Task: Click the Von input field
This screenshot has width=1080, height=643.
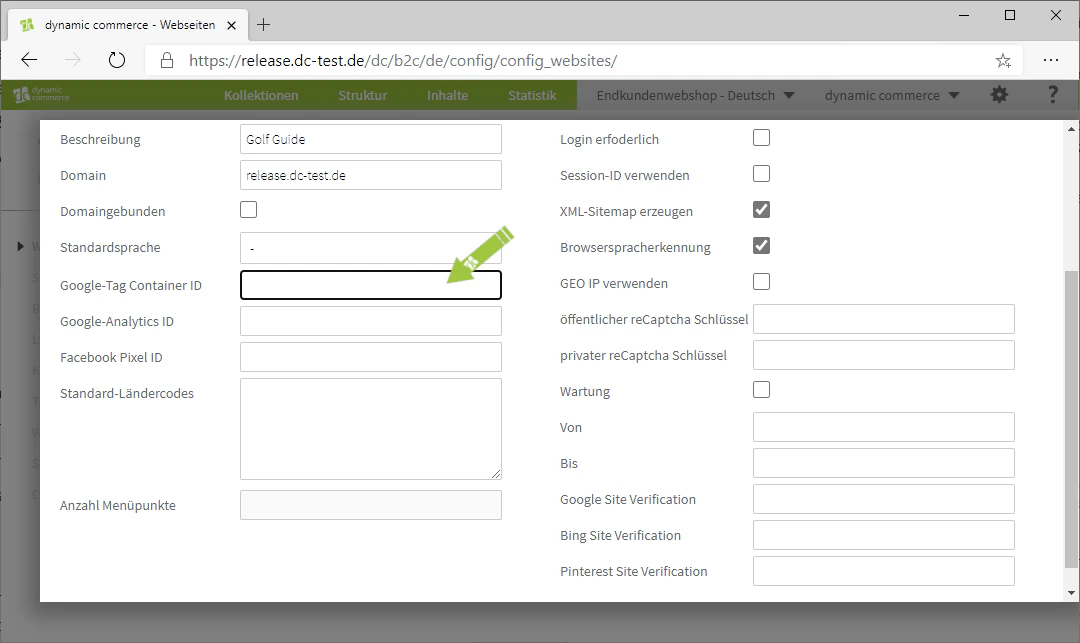Action: click(x=884, y=427)
